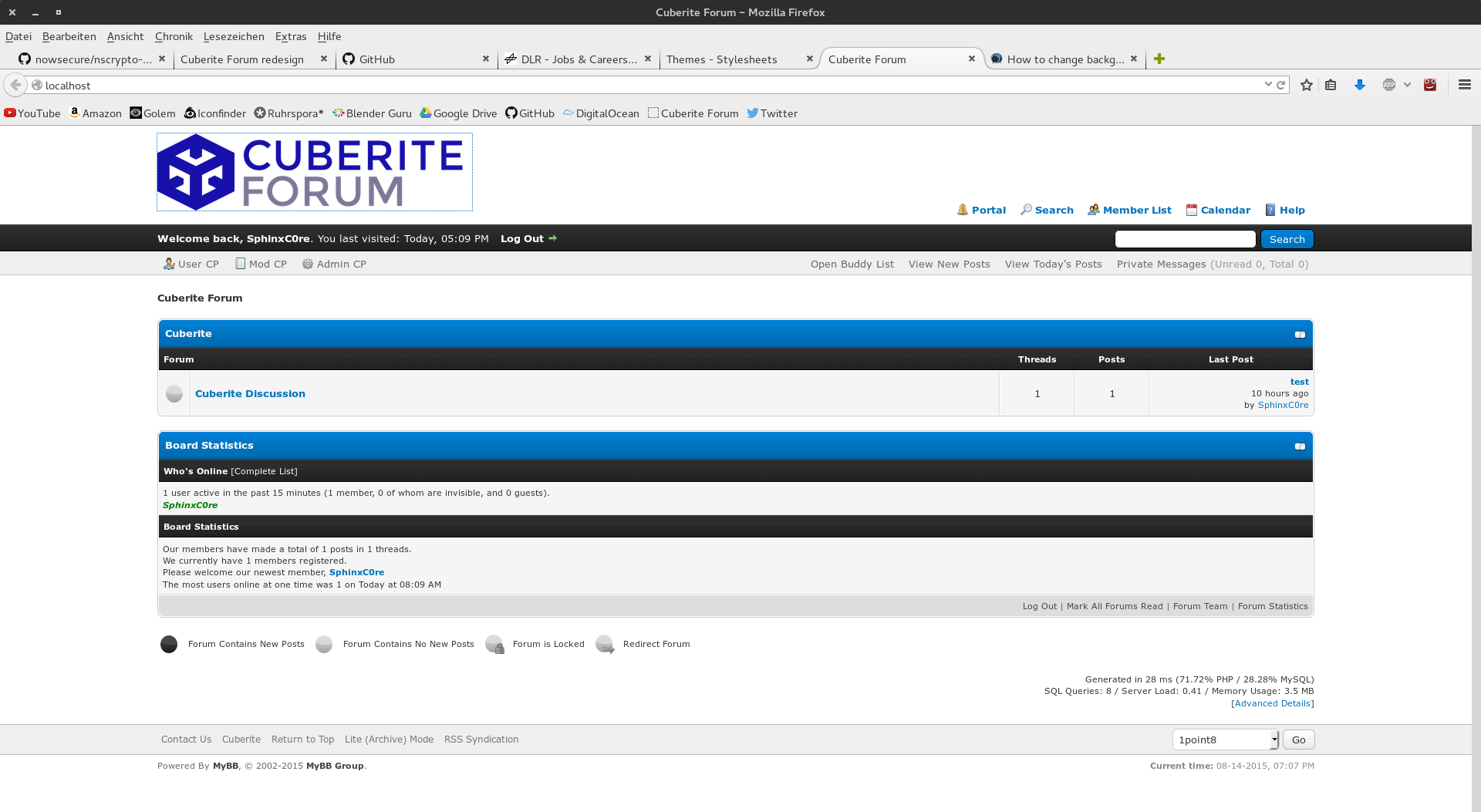Open the address bar history dropdown arrow

point(1267,85)
